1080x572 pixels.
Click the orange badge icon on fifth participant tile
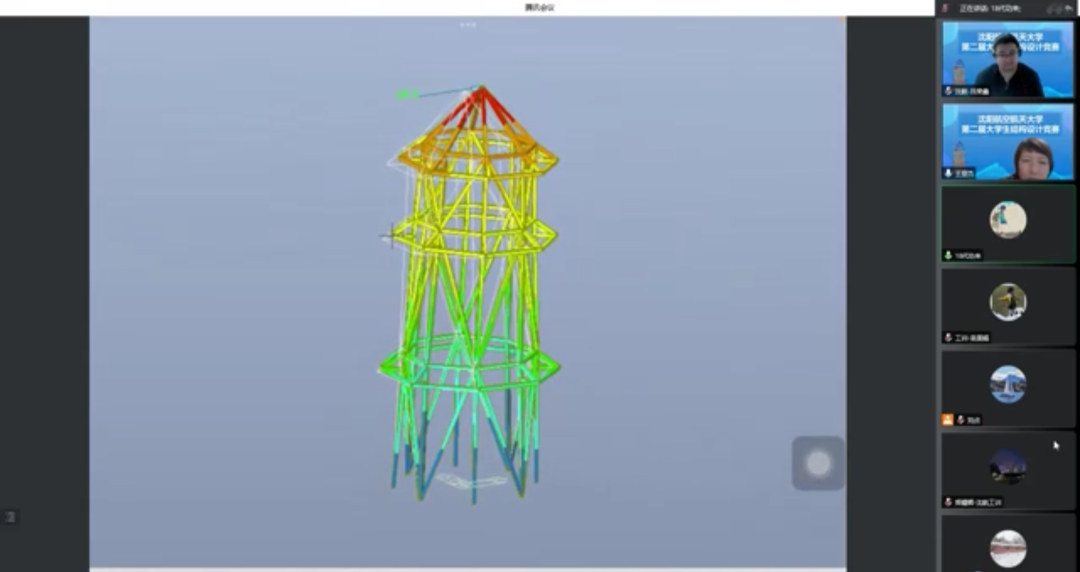[947, 420]
